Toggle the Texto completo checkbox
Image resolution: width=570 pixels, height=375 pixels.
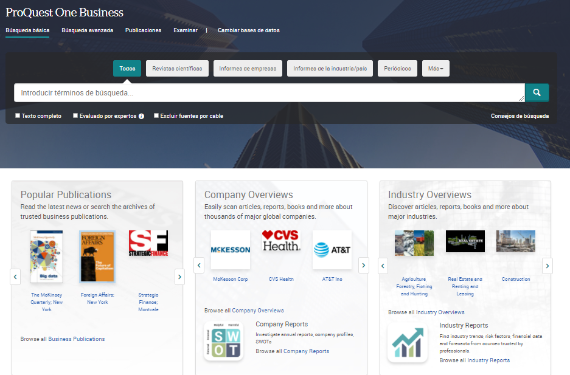[17, 116]
